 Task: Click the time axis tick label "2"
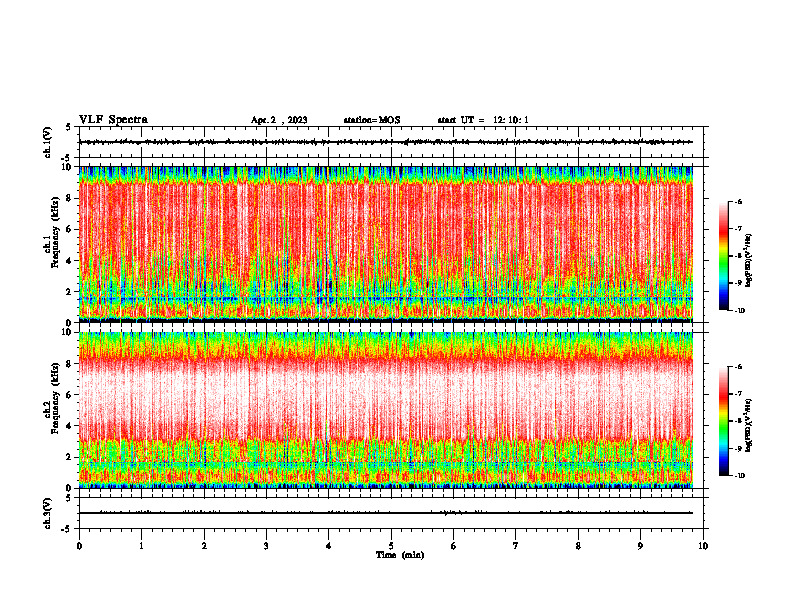[x=204, y=546]
